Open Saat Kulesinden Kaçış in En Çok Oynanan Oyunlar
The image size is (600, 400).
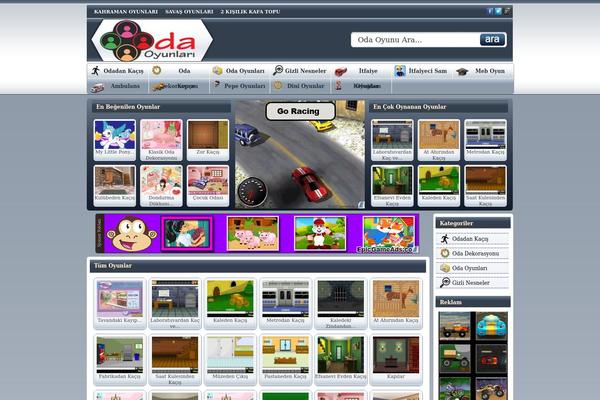485,181
